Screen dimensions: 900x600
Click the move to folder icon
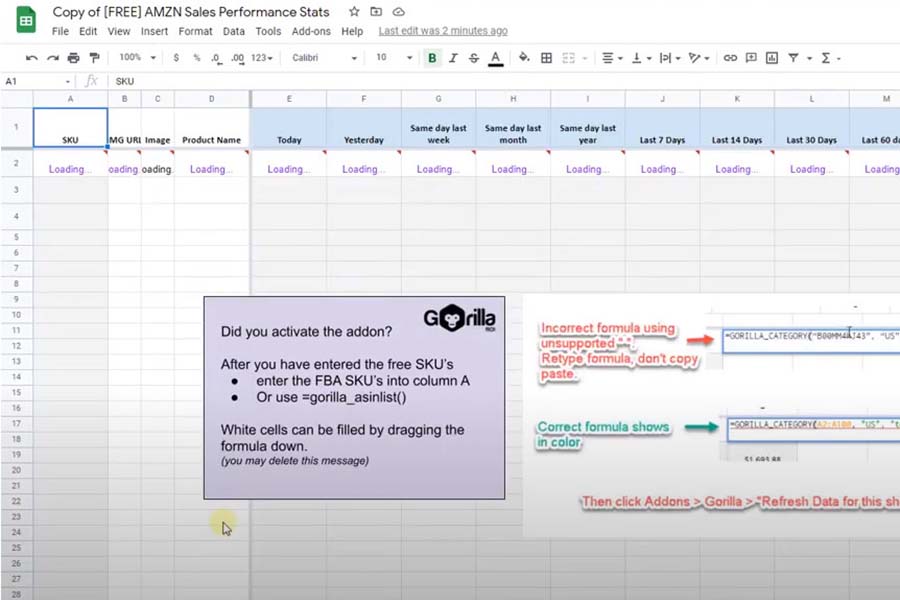(x=376, y=11)
